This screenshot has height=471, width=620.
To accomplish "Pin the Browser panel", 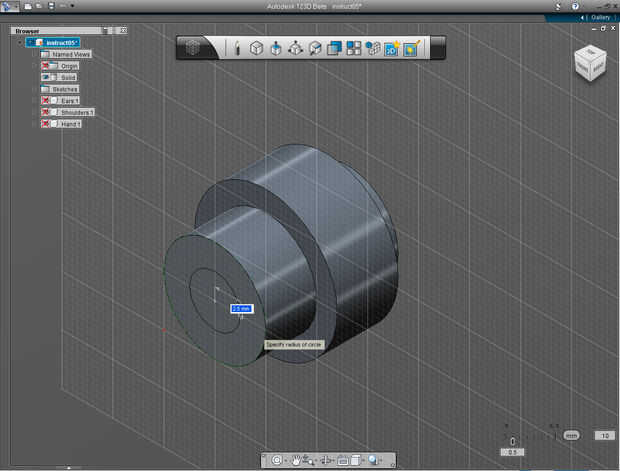I will tap(106, 30).
